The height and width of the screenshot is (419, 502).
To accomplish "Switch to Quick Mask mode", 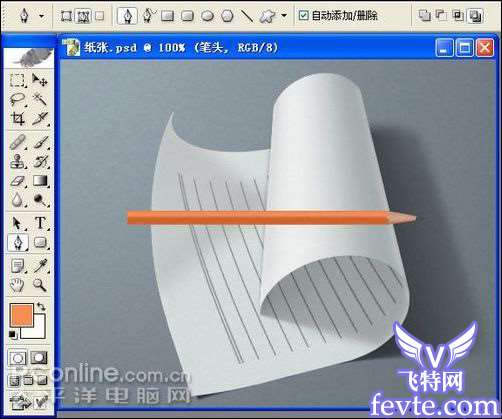I will (39, 359).
